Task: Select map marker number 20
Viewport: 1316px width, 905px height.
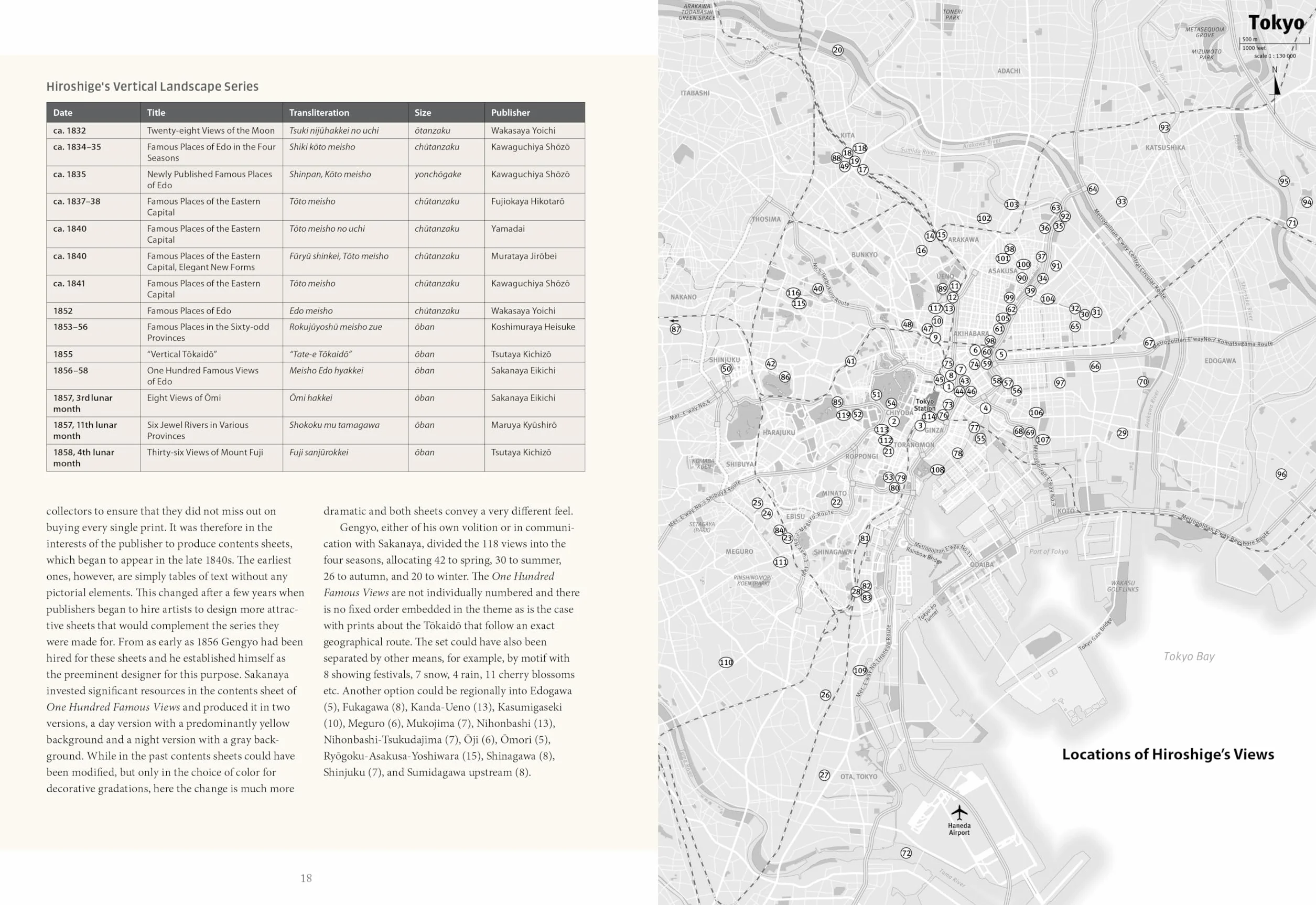Action: (x=837, y=50)
